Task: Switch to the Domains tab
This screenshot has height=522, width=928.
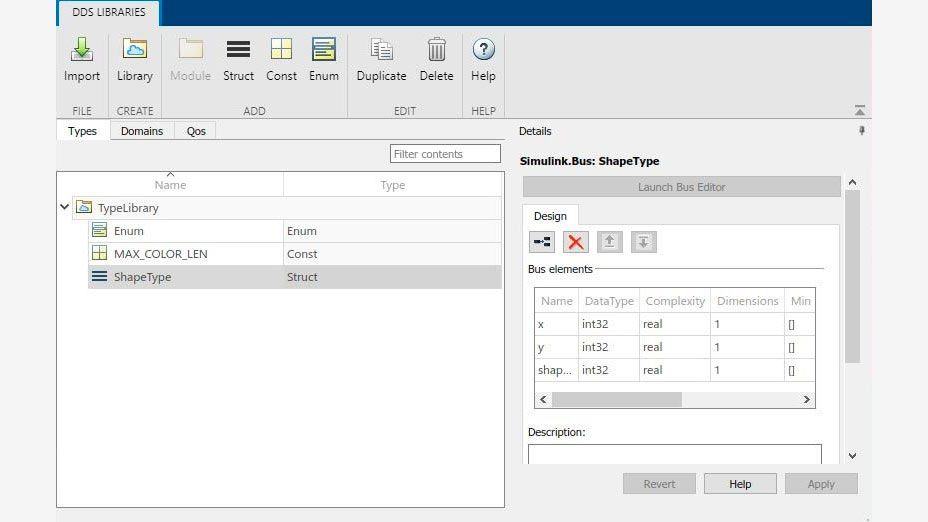Action: pos(142,131)
